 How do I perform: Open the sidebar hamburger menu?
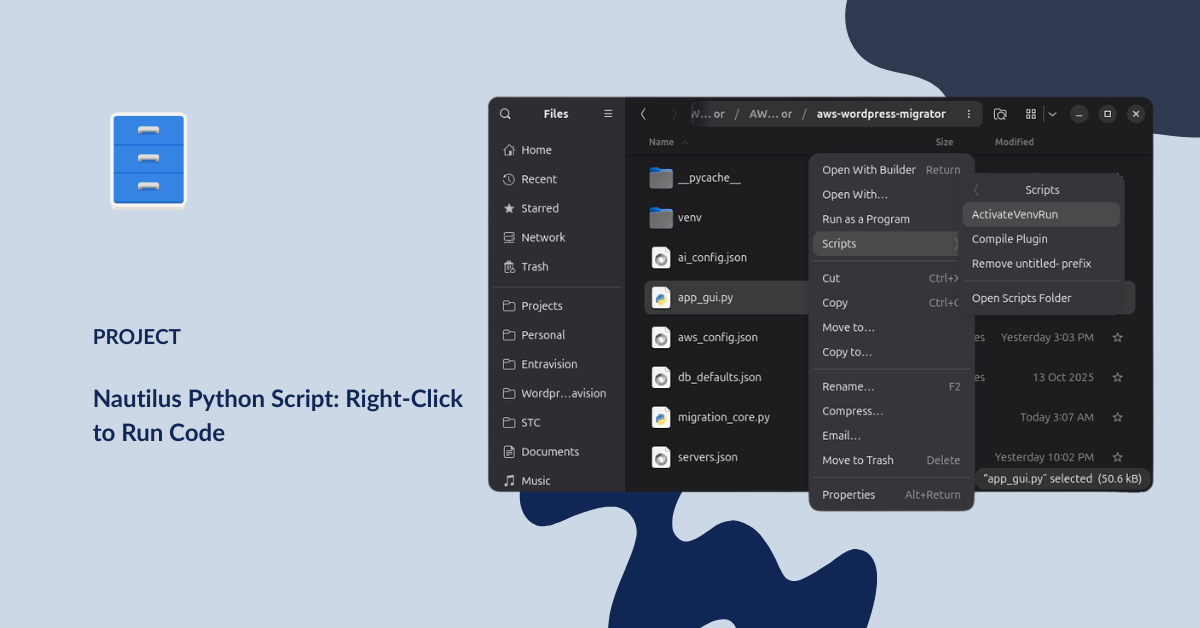(x=608, y=114)
